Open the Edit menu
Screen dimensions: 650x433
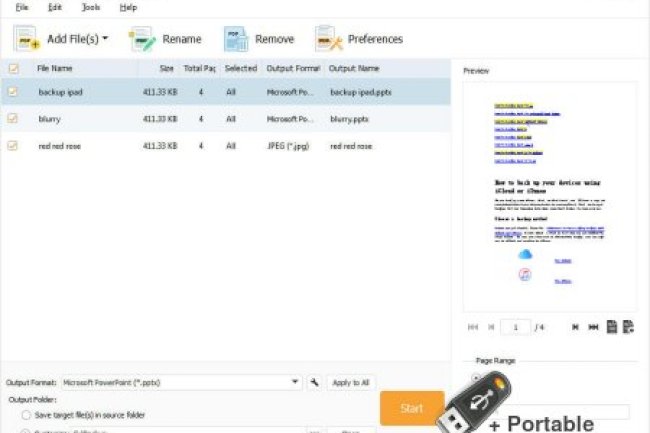click(x=55, y=7)
